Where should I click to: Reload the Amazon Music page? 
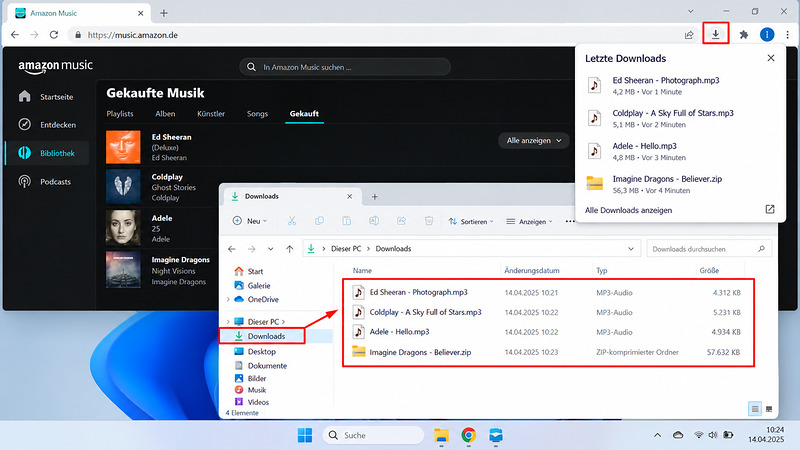pyautogui.click(x=54, y=35)
